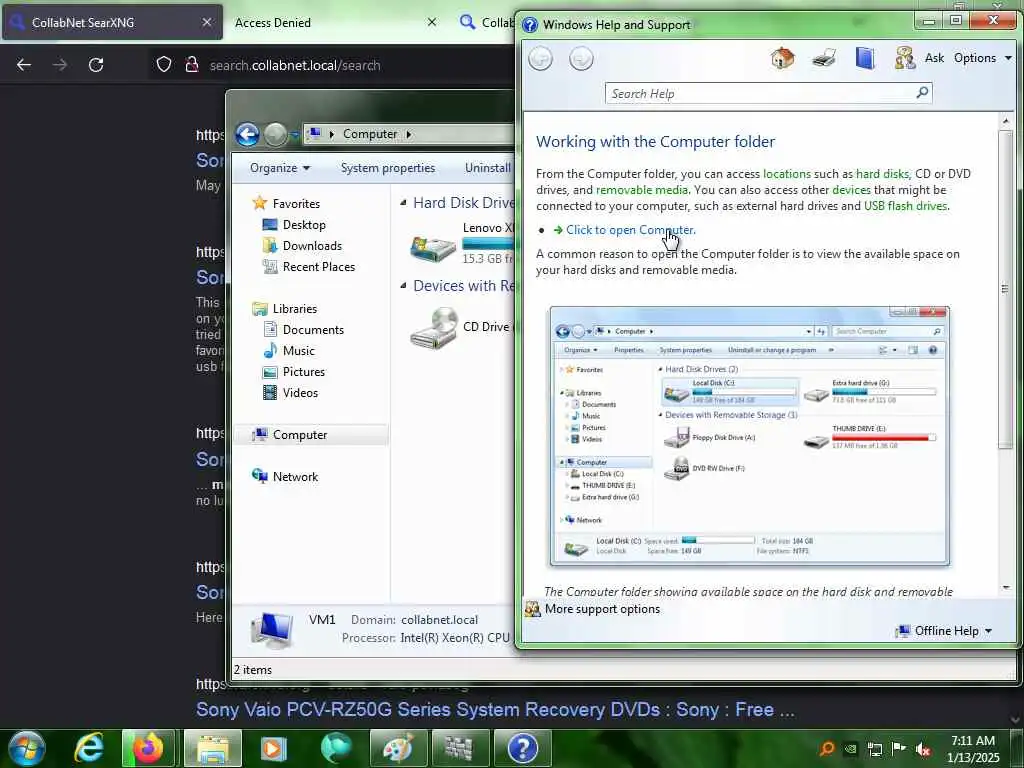Open Desktop in the navigation pane
Image resolution: width=1024 pixels, height=768 pixels.
point(304,225)
